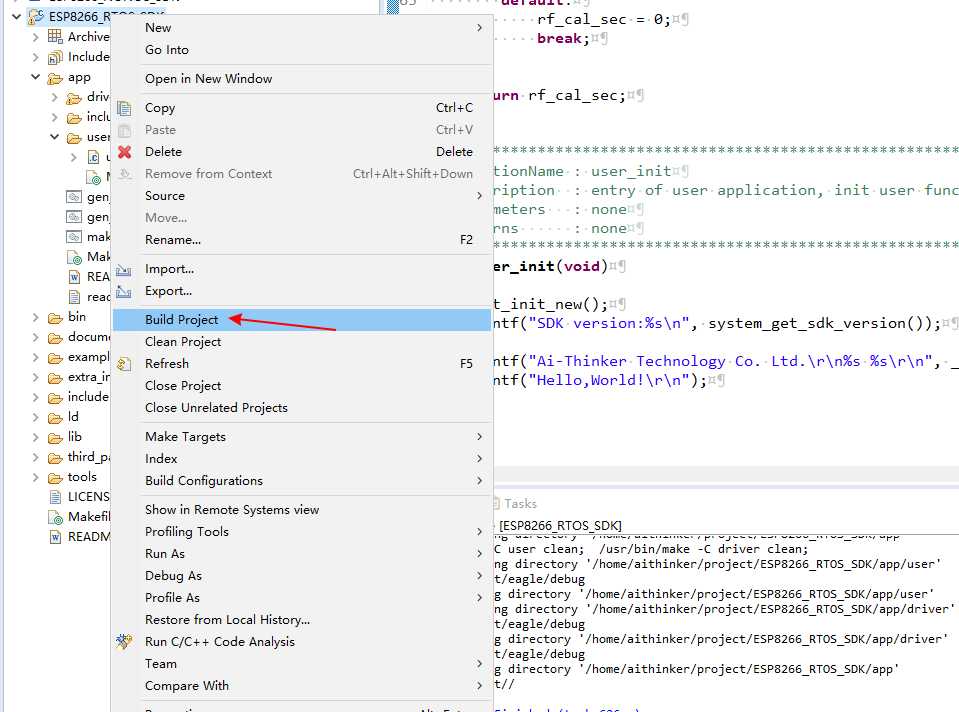Select Show in Remote Systems view
Screen dimensions: 959x712
pyautogui.click(x=302, y=510)
